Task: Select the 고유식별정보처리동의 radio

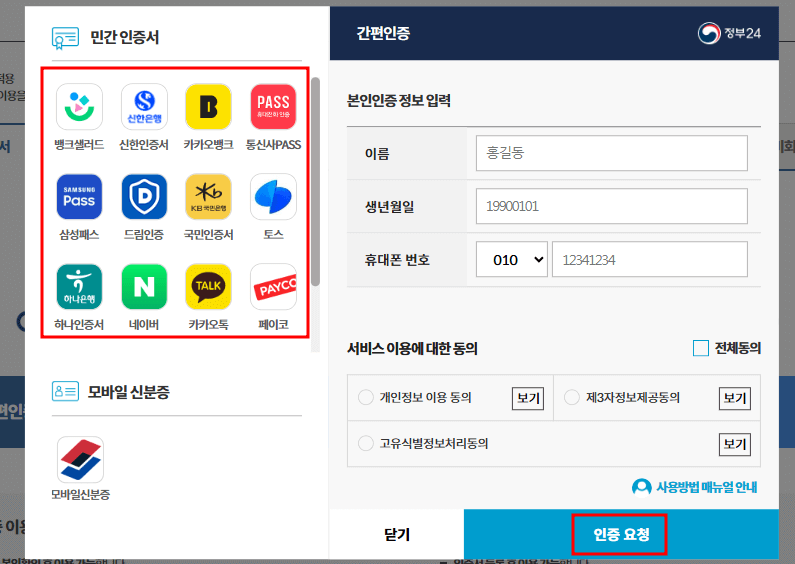Action: click(x=366, y=443)
